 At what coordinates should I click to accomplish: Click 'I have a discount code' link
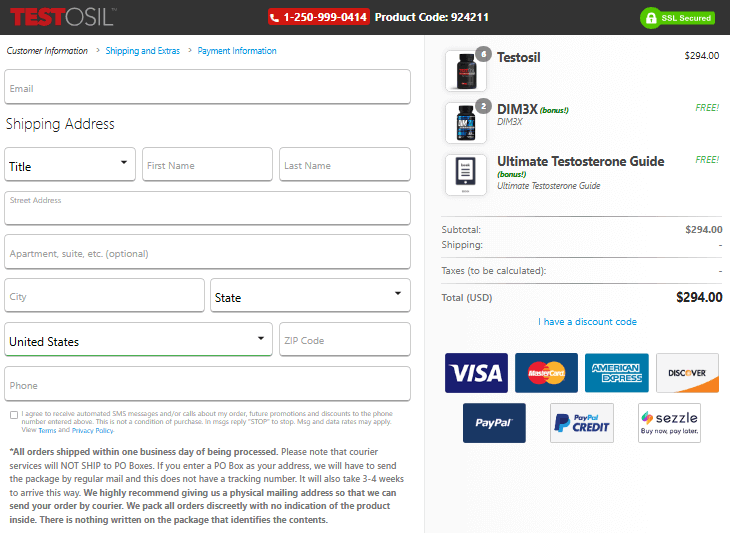click(587, 322)
